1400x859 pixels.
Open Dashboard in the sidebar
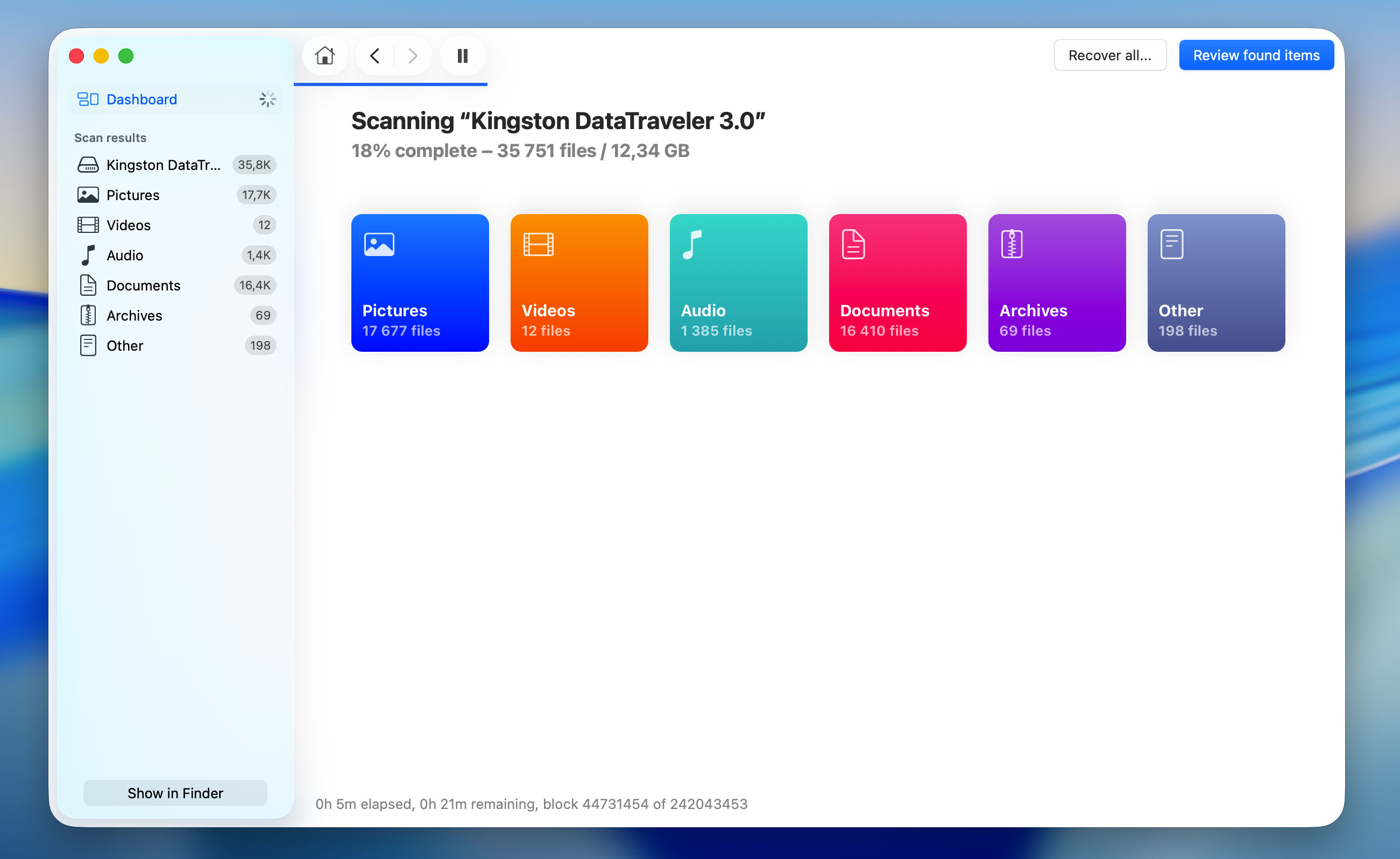click(x=175, y=100)
